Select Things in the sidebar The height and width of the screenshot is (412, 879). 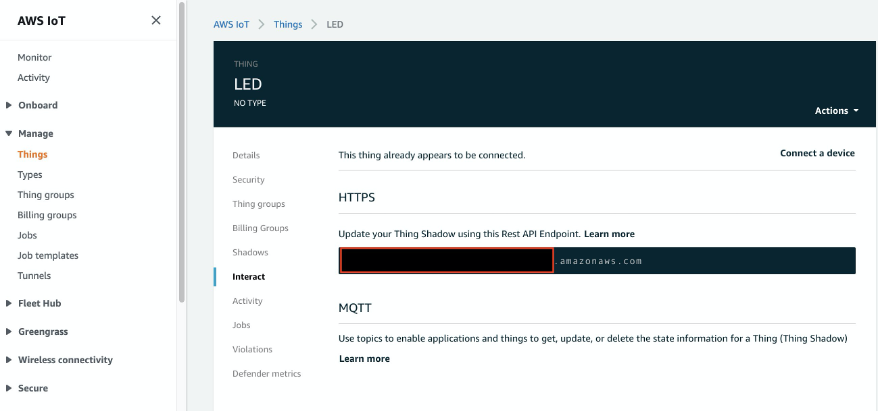(x=33, y=154)
